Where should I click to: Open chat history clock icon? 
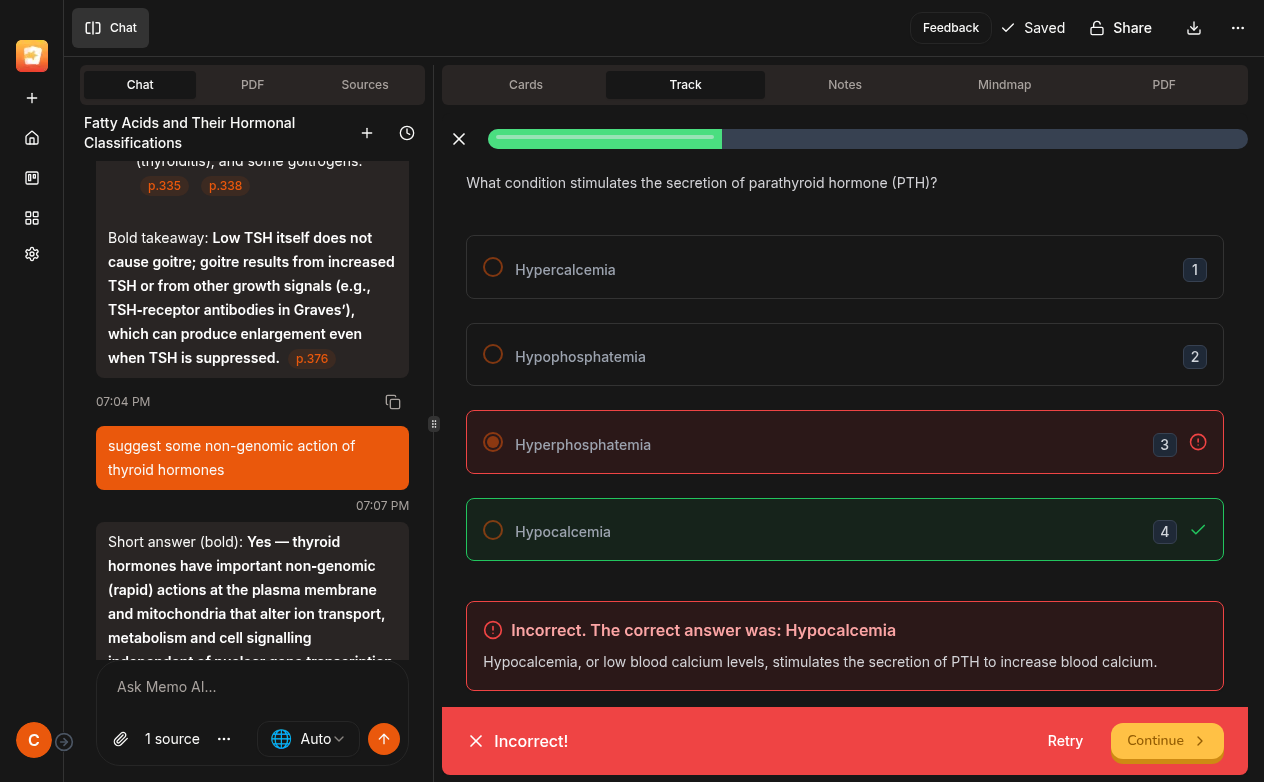[x=407, y=133]
